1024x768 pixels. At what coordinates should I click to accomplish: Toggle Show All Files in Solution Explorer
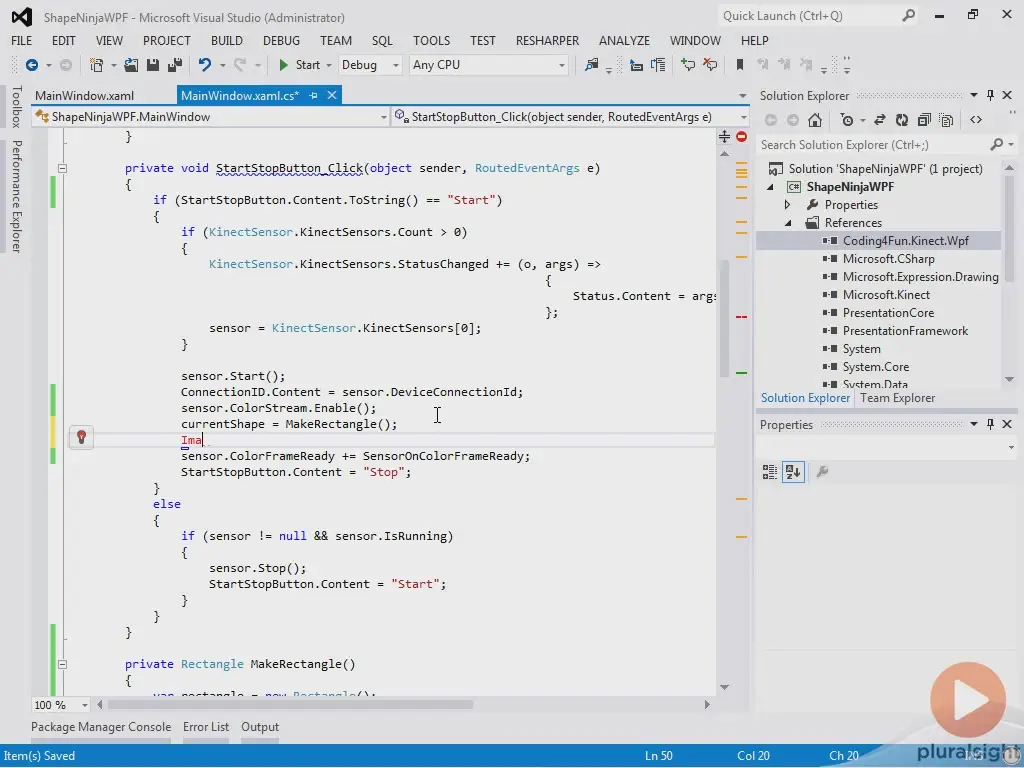946,120
